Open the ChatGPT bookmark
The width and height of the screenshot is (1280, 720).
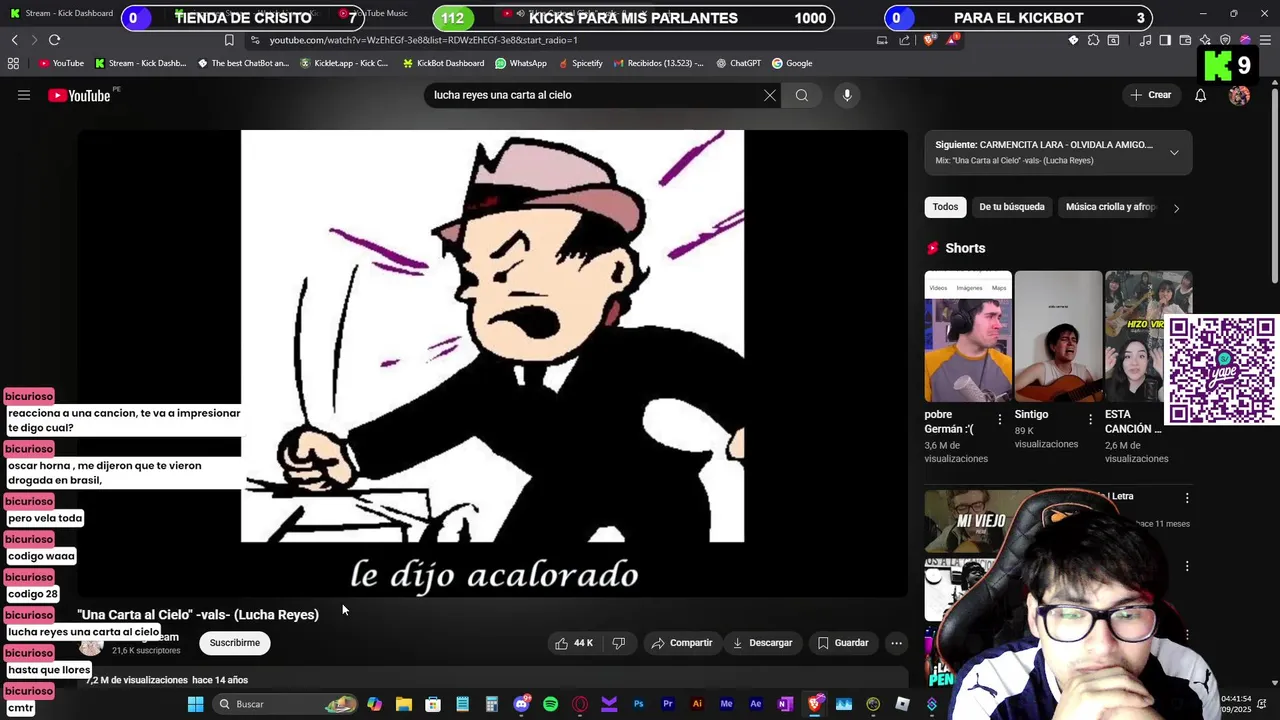(x=739, y=63)
